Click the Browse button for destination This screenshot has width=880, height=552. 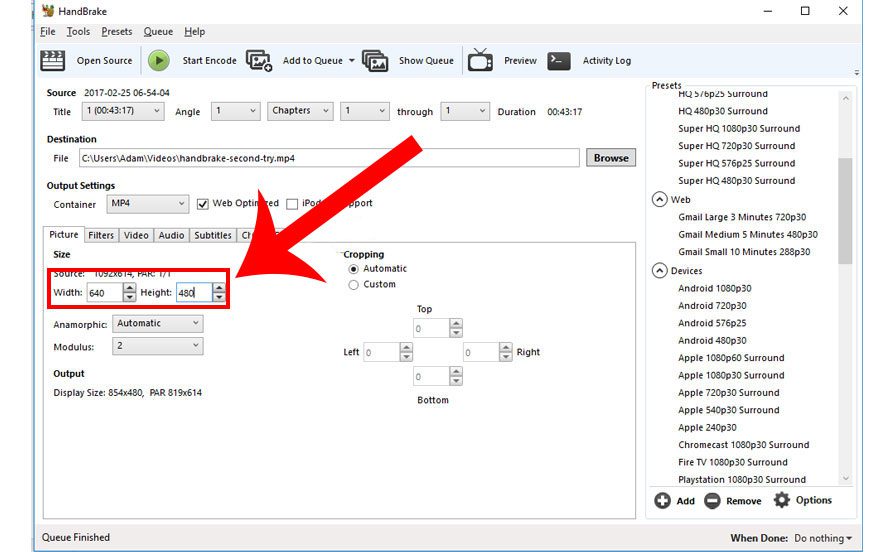click(611, 158)
